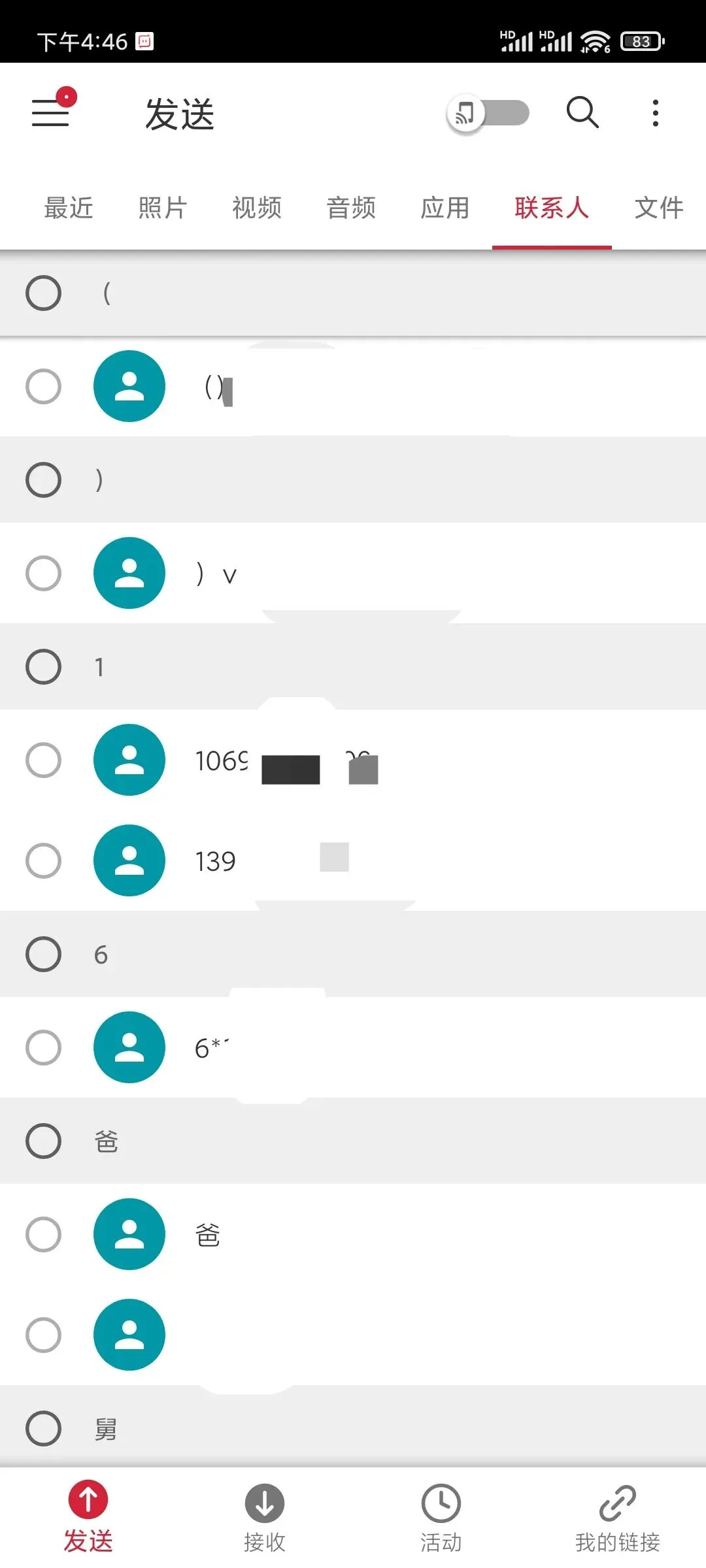The height and width of the screenshot is (1568, 706).
Task: Switch to the 视频 tab
Action: coord(257,208)
